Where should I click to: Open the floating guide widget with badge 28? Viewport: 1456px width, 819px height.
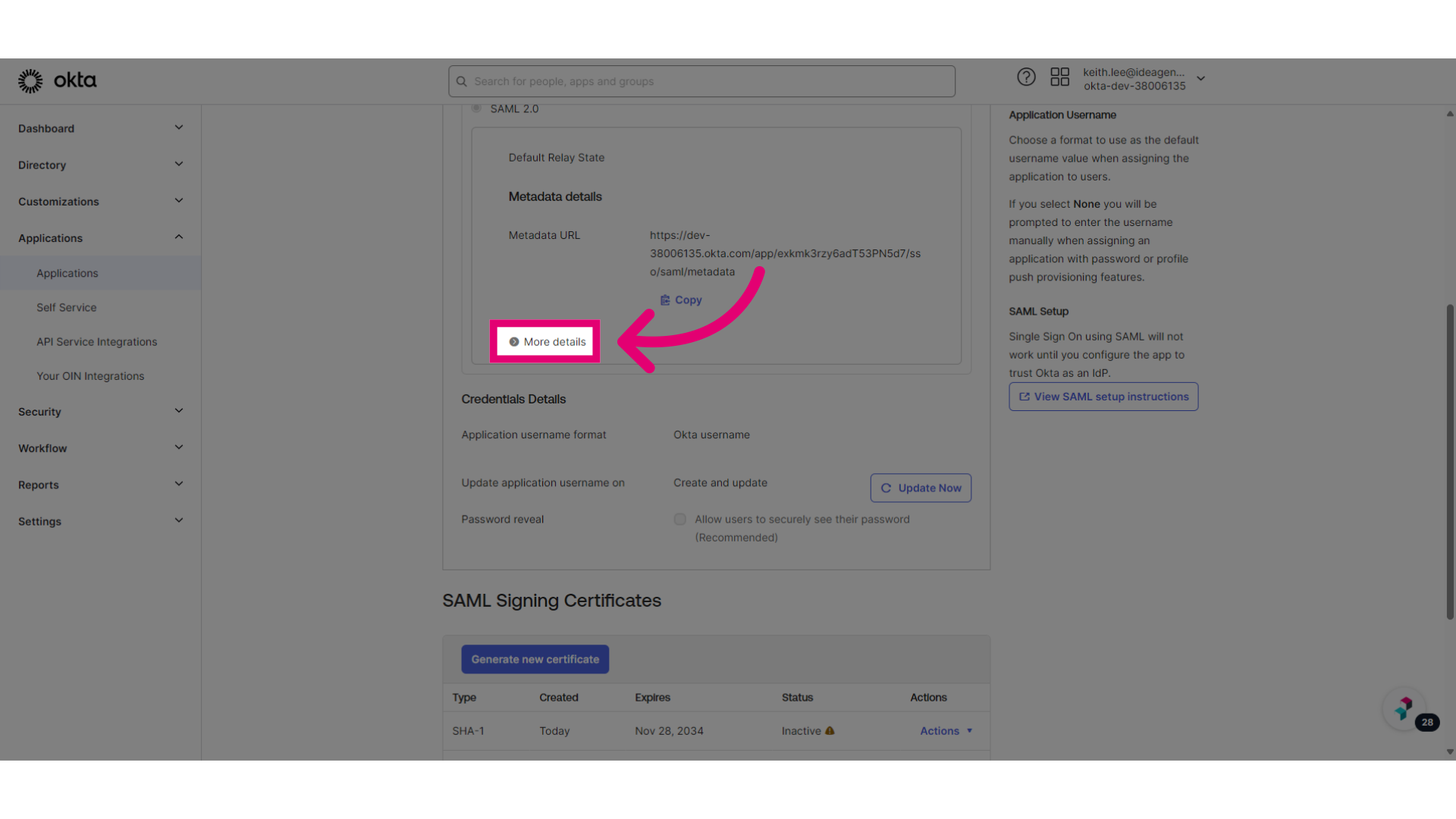[x=1405, y=710]
